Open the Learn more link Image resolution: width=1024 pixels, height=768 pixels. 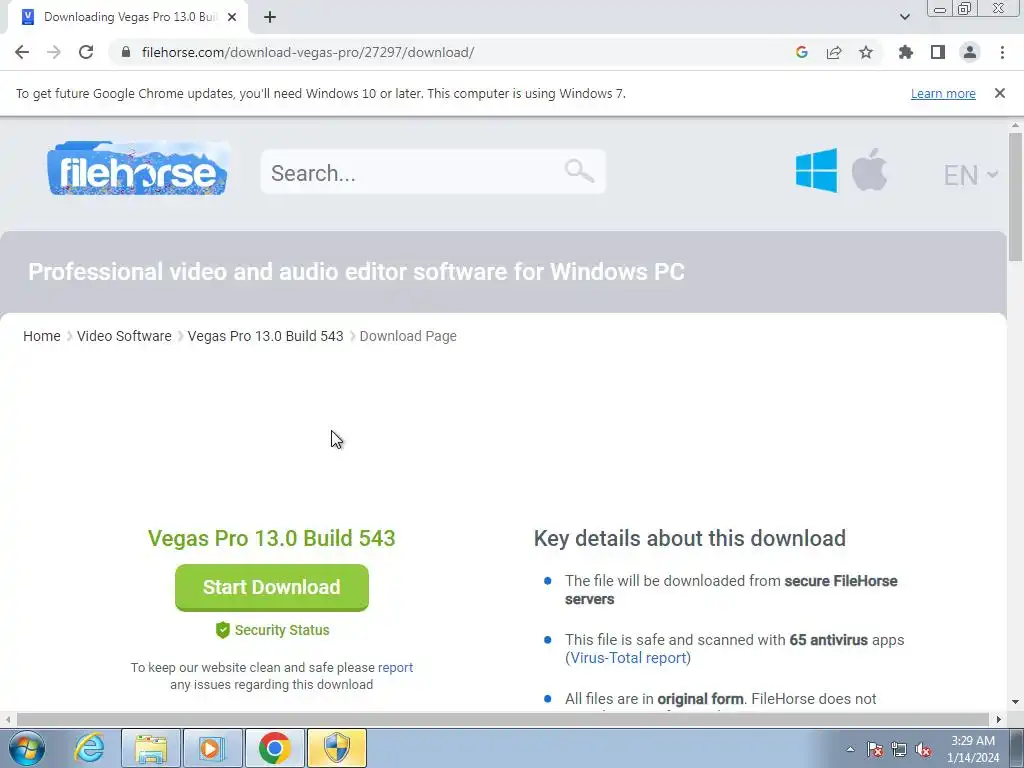[943, 93]
